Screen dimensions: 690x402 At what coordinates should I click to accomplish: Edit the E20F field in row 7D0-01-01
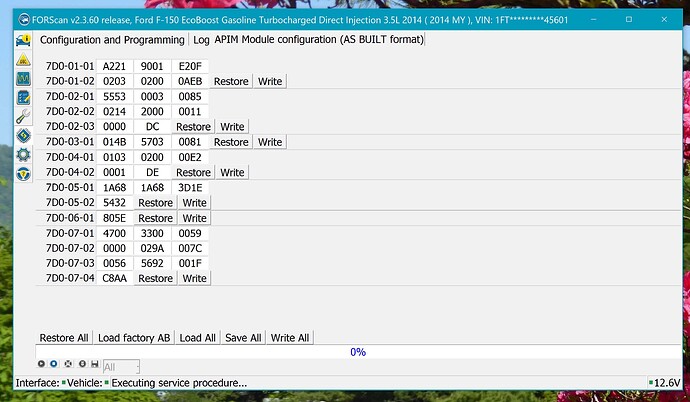(x=190, y=66)
